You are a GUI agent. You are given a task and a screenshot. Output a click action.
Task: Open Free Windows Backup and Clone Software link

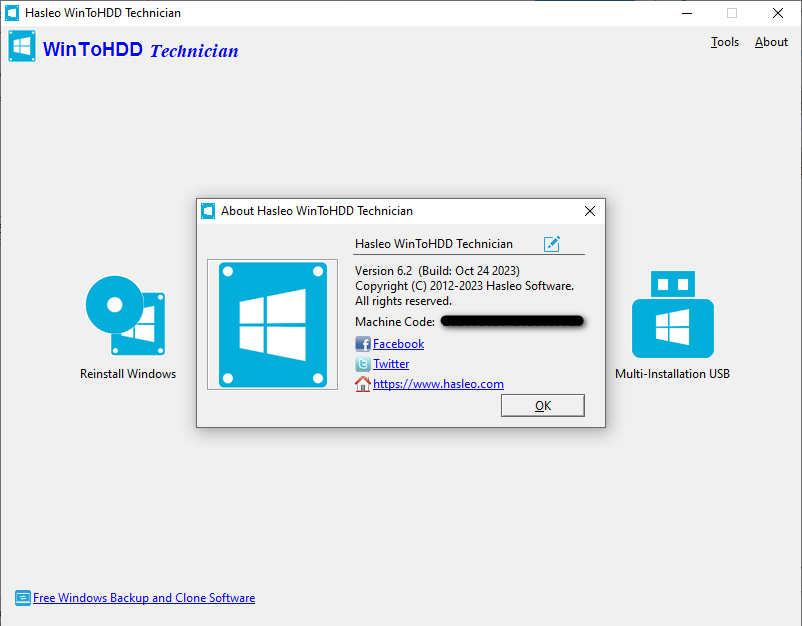point(144,598)
